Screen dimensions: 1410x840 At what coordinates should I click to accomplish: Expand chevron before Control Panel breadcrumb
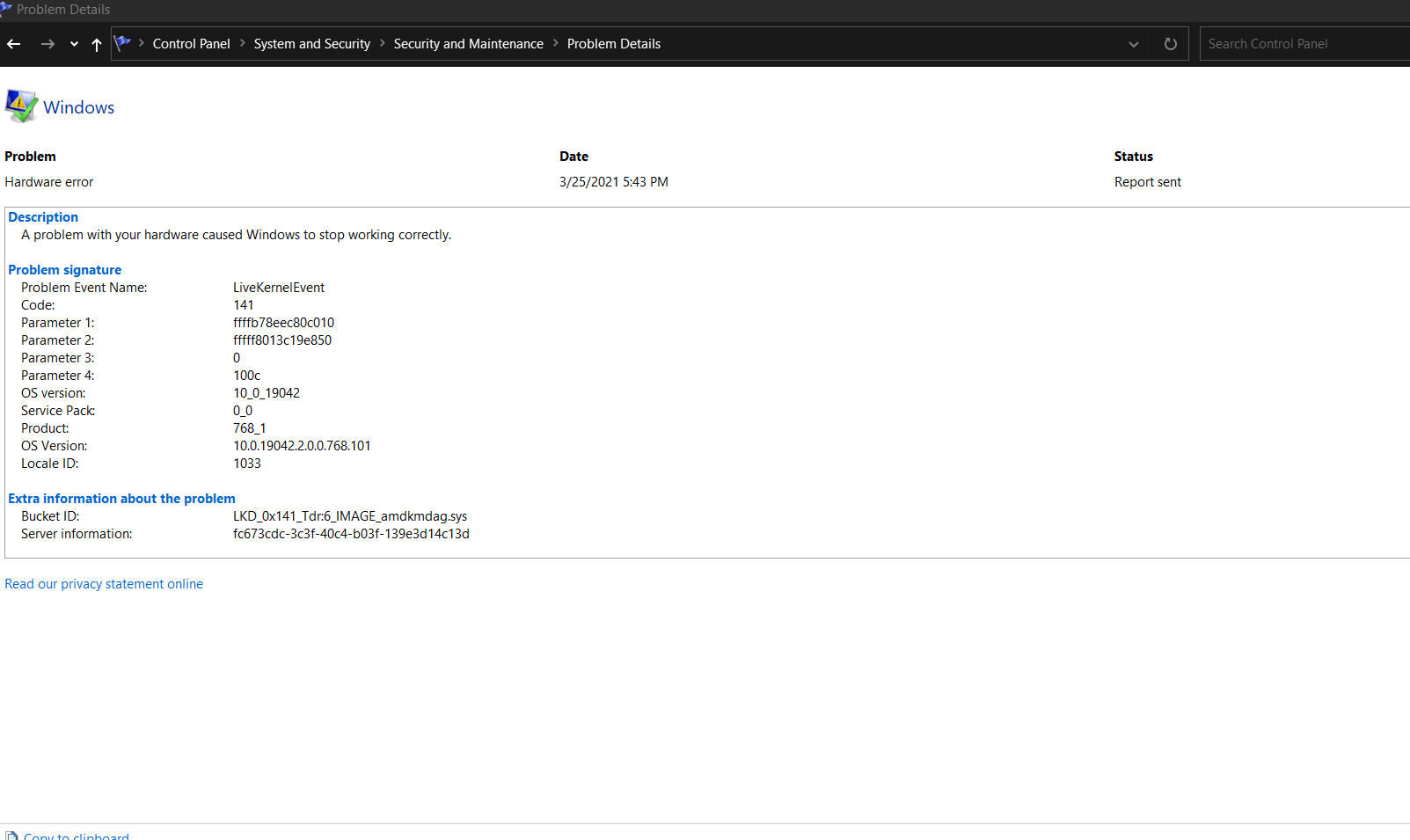coord(142,43)
